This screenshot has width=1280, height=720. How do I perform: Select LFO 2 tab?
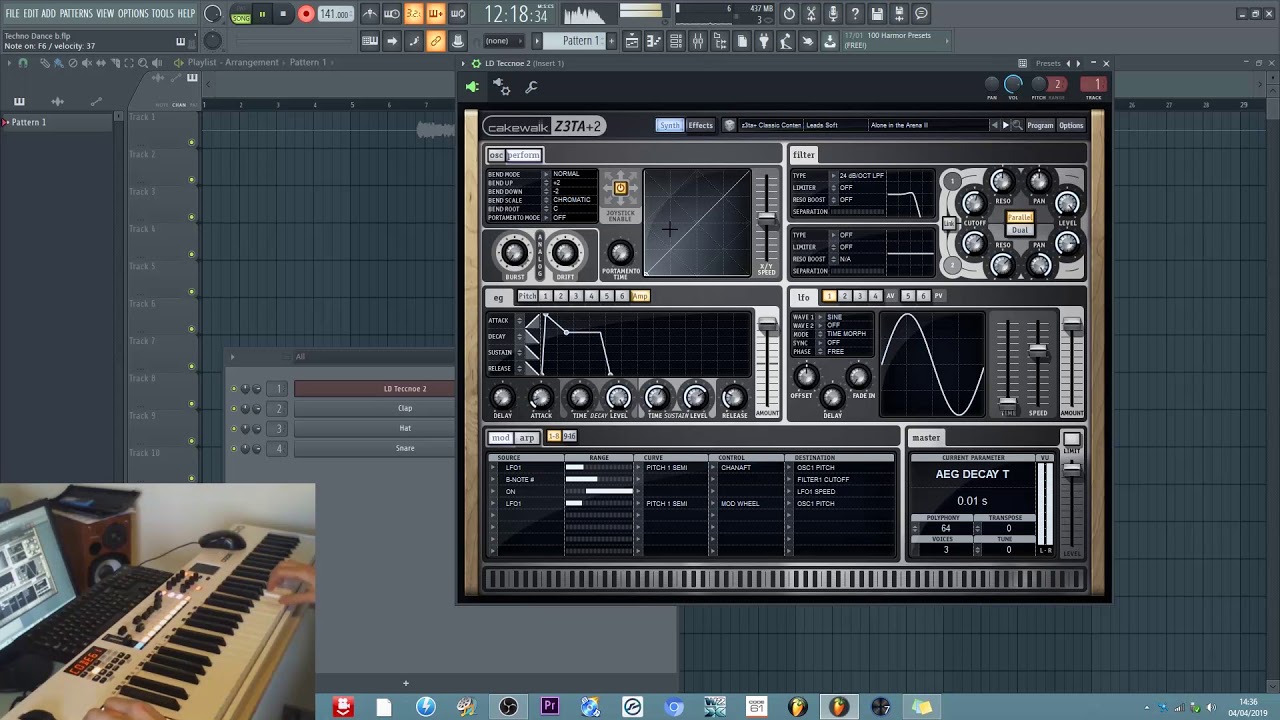[x=845, y=296]
